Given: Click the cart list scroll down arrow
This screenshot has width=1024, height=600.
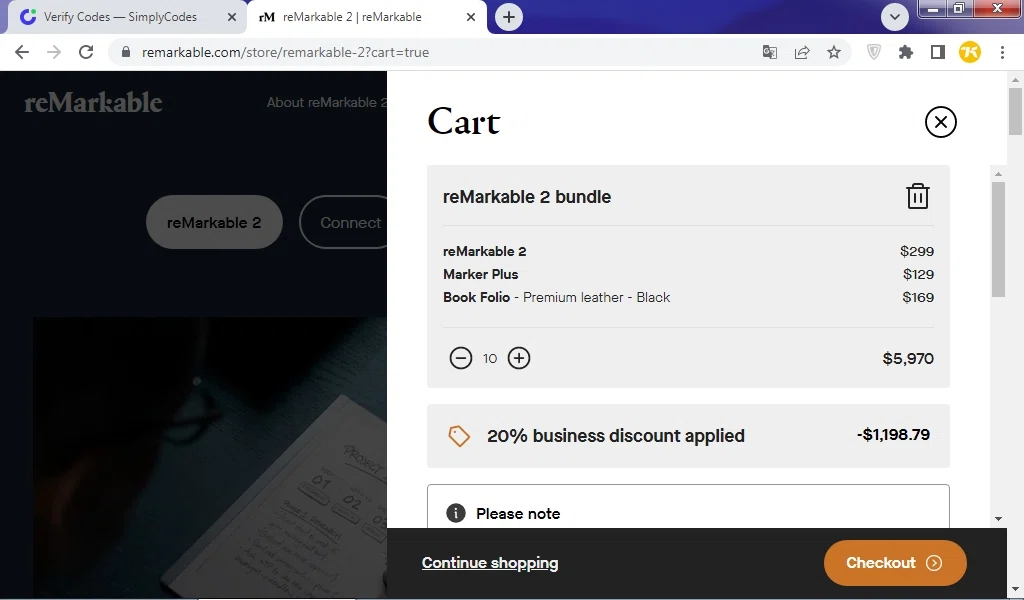Looking at the screenshot, I should tap(998, 519).
